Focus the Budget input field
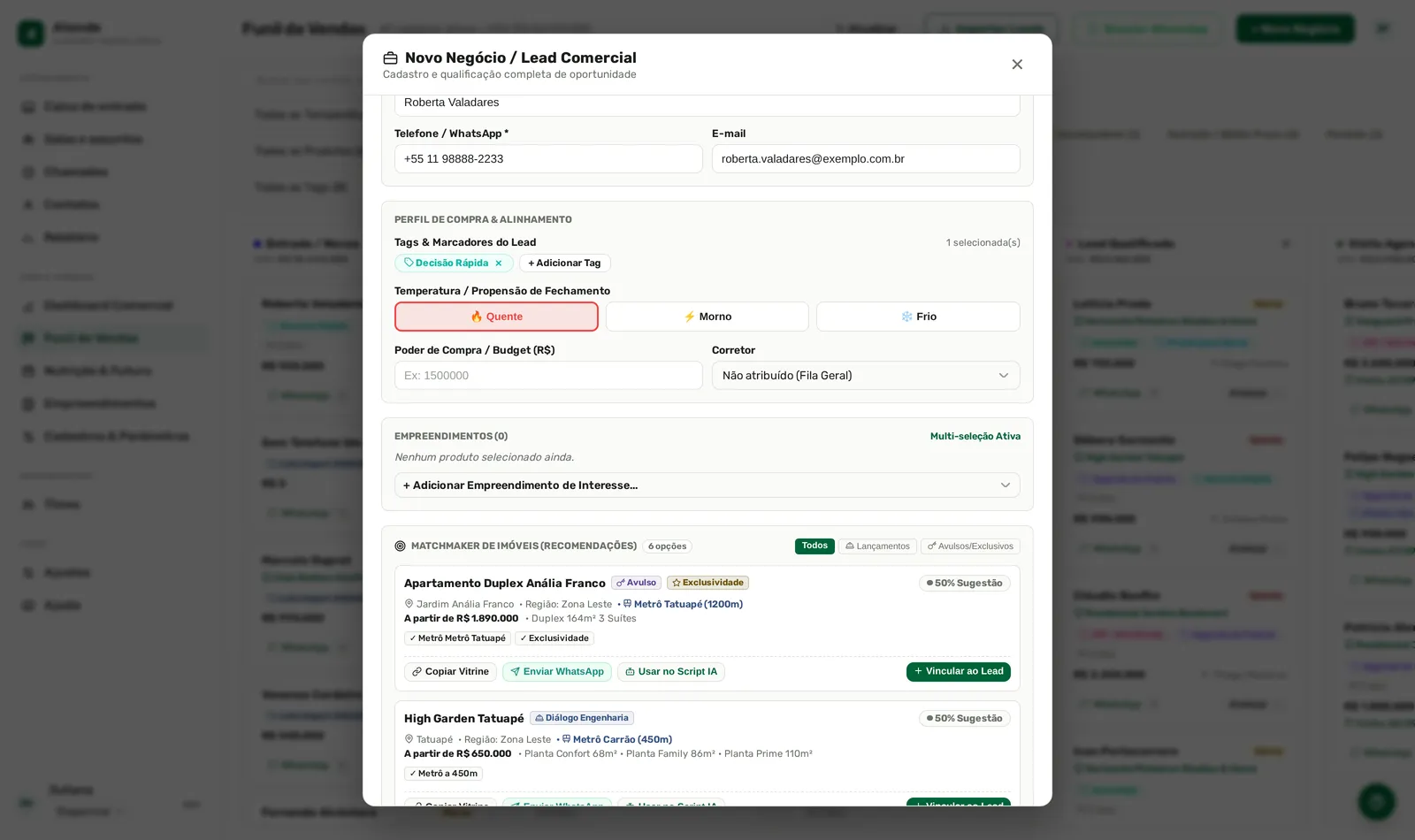 [548, 376]
